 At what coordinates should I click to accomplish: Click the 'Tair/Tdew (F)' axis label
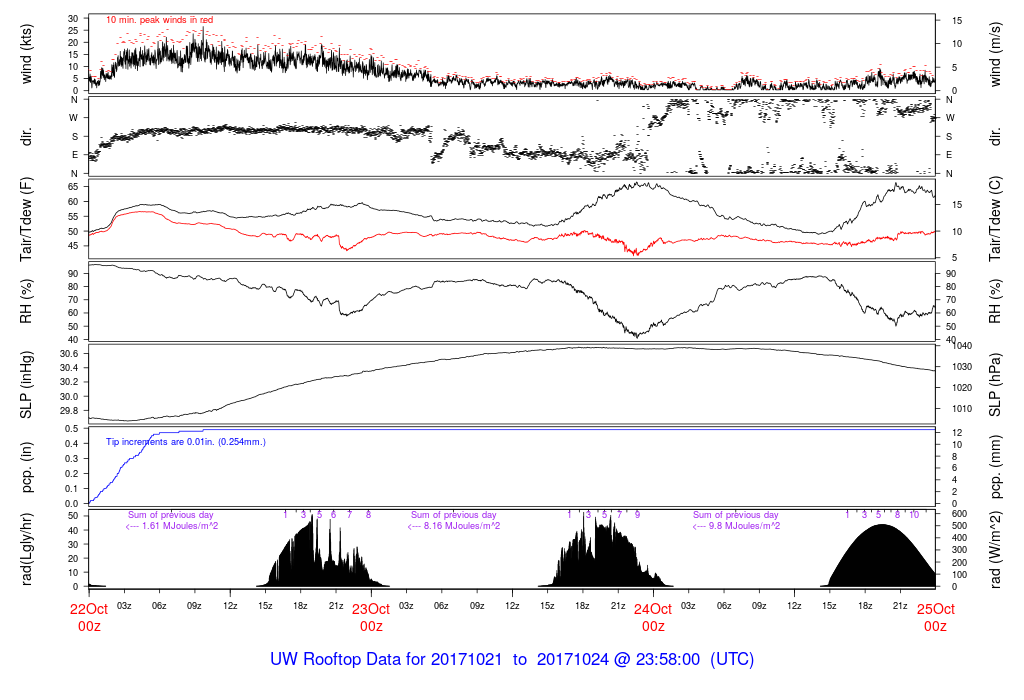point(27,222)
